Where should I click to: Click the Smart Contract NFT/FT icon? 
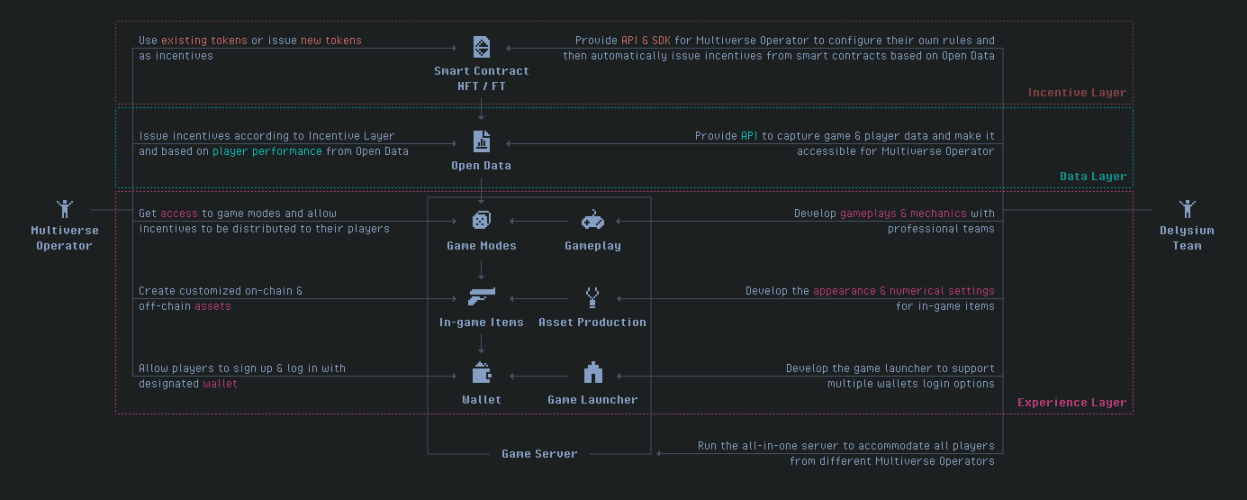pos(481,47)
